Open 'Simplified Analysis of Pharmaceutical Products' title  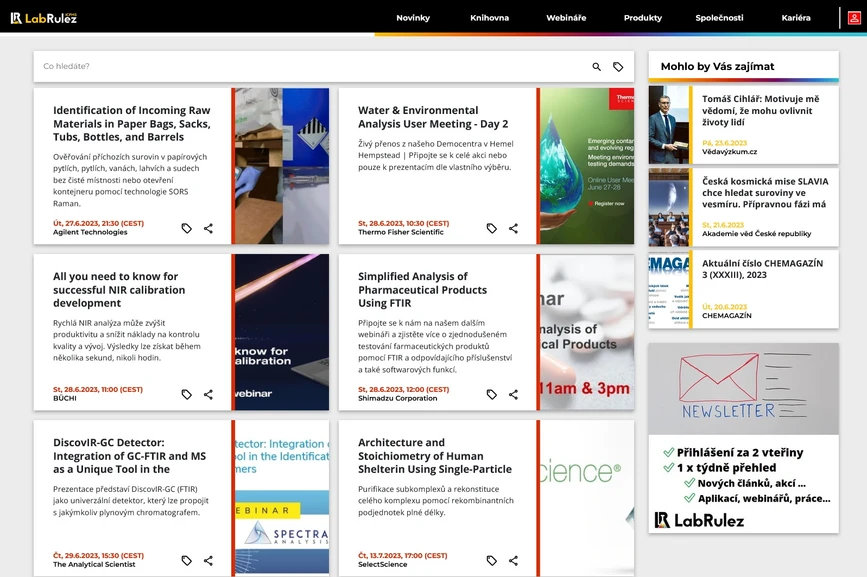[422, 290]
